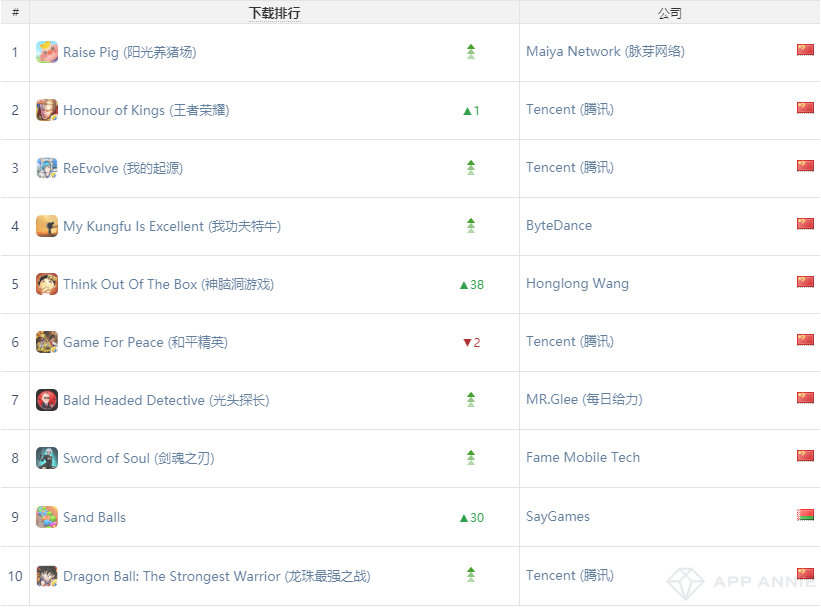The image size is (821, 608).
Task: Click the China flag in Fame Mobile Tech row
Action: [x=805, y=456]
